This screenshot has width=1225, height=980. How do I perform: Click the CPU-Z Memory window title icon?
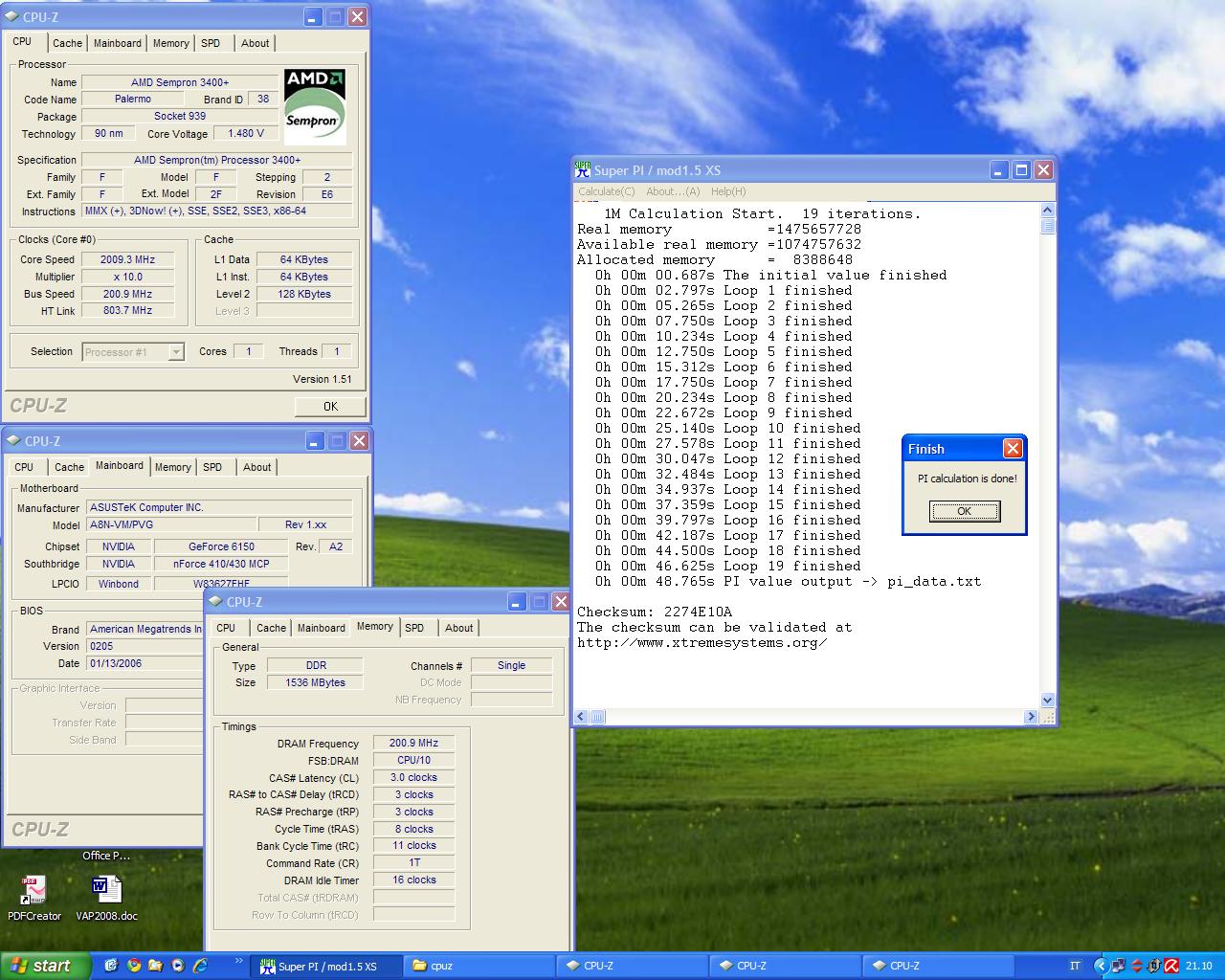[216, 602]
